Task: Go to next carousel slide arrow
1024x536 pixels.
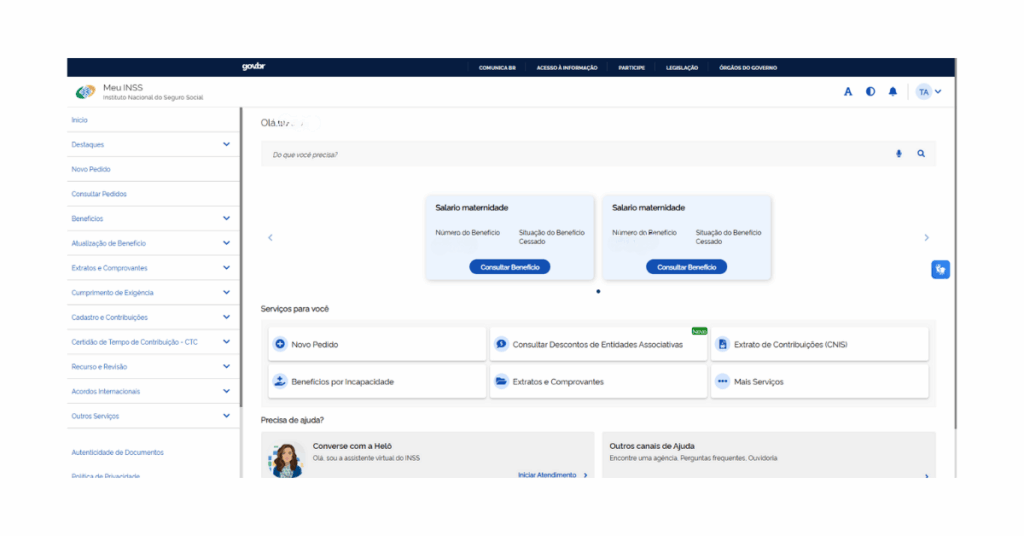Action: (x=926, y=238)
